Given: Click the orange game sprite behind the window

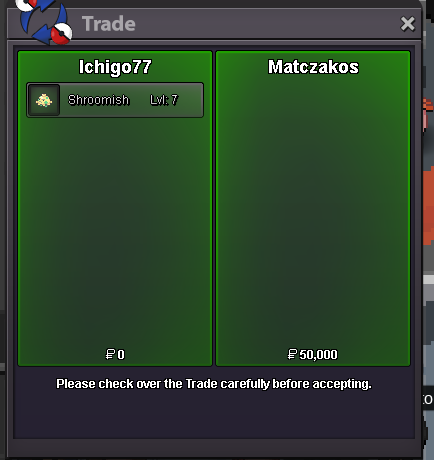Looking at the screenshot, I should click(x=428, y=207).
